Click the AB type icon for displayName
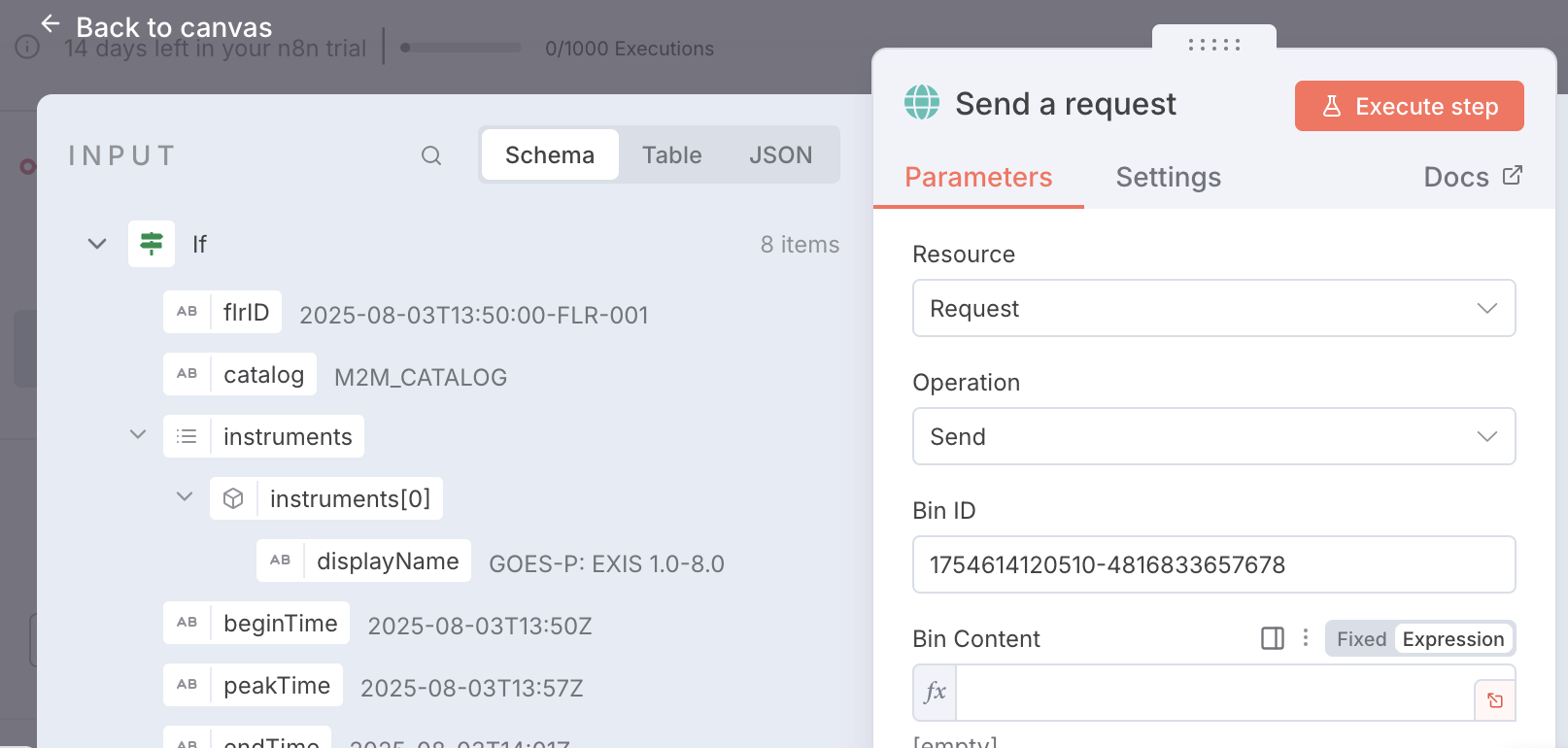1568x748 pixels. coord(281,561)
